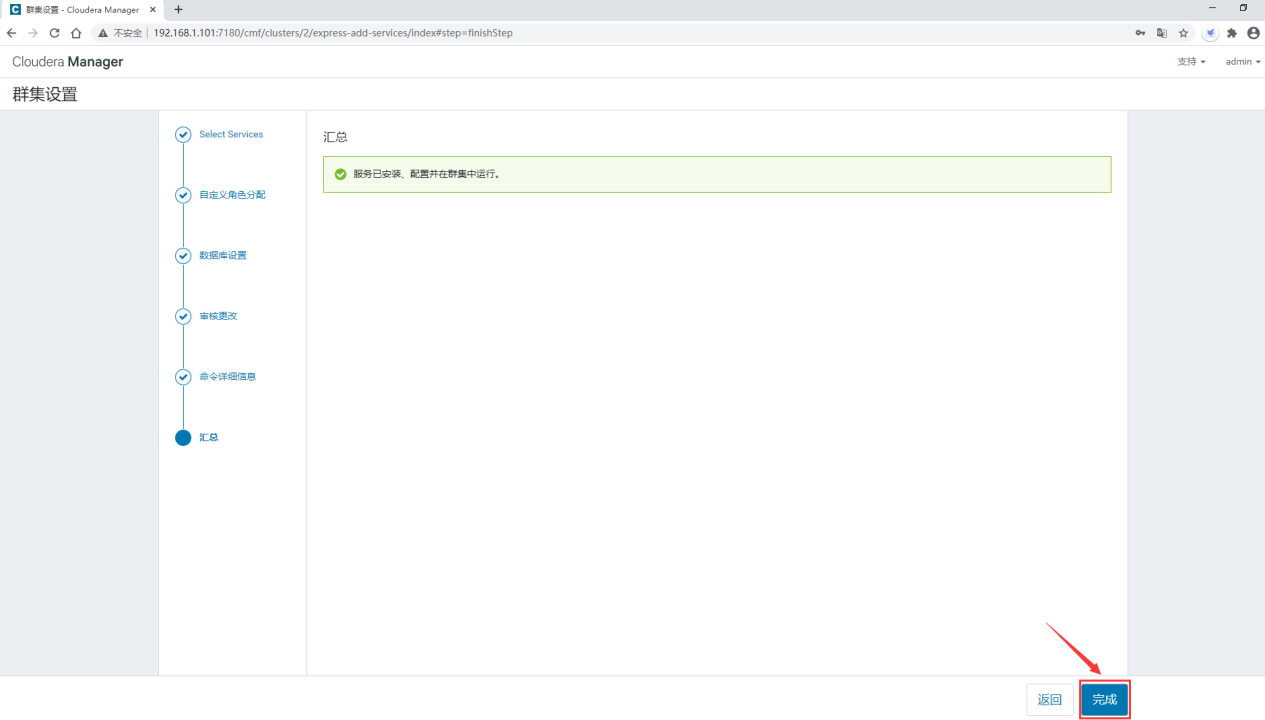Click the 数据库设置 step checkmark
1265x720 pixels.
click(x=183, y=256)
